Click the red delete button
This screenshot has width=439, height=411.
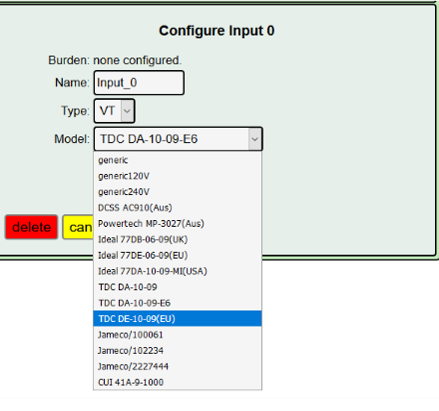(x=31, y=227)
